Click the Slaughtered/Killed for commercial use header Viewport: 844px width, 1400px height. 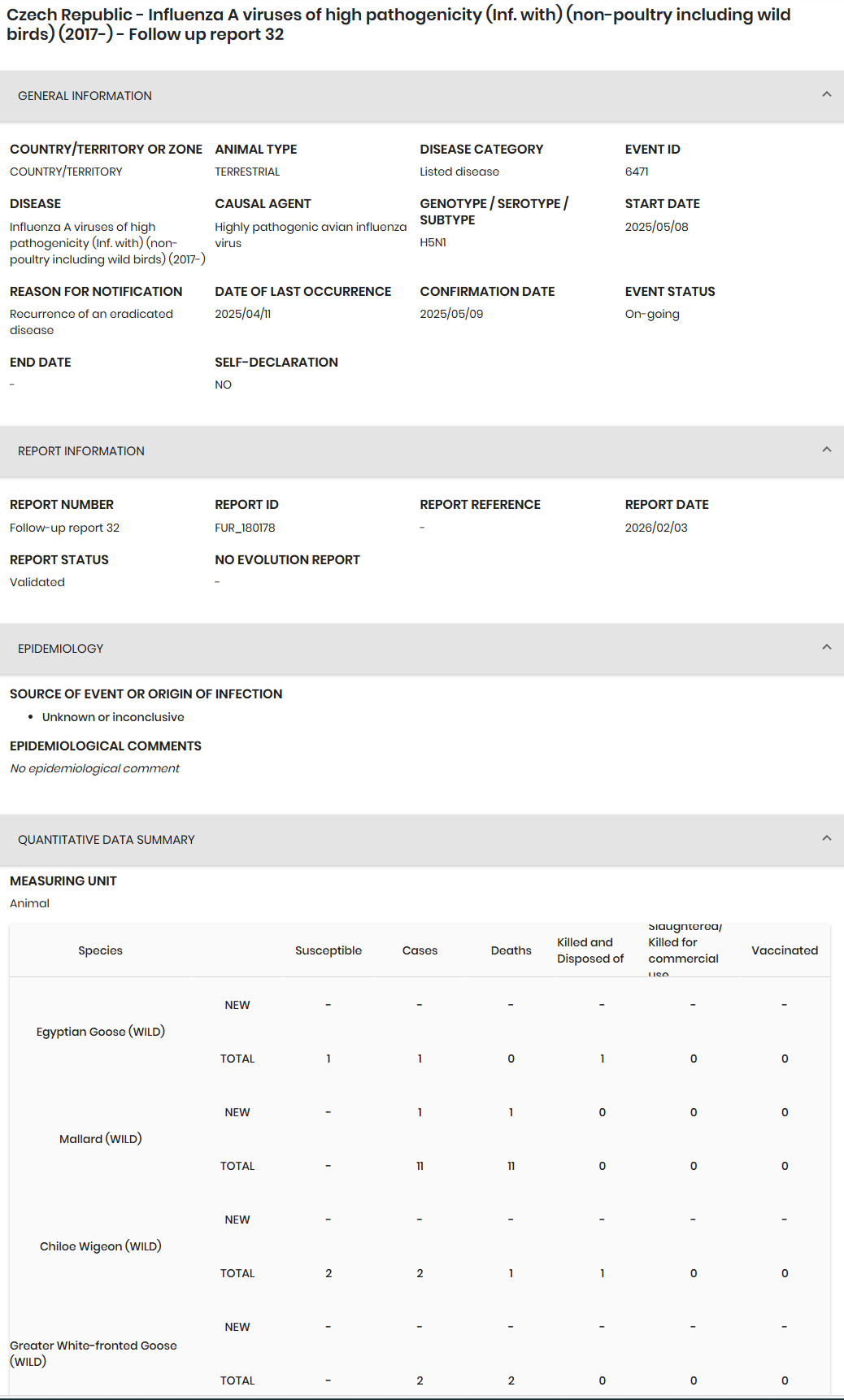[683, 950]
